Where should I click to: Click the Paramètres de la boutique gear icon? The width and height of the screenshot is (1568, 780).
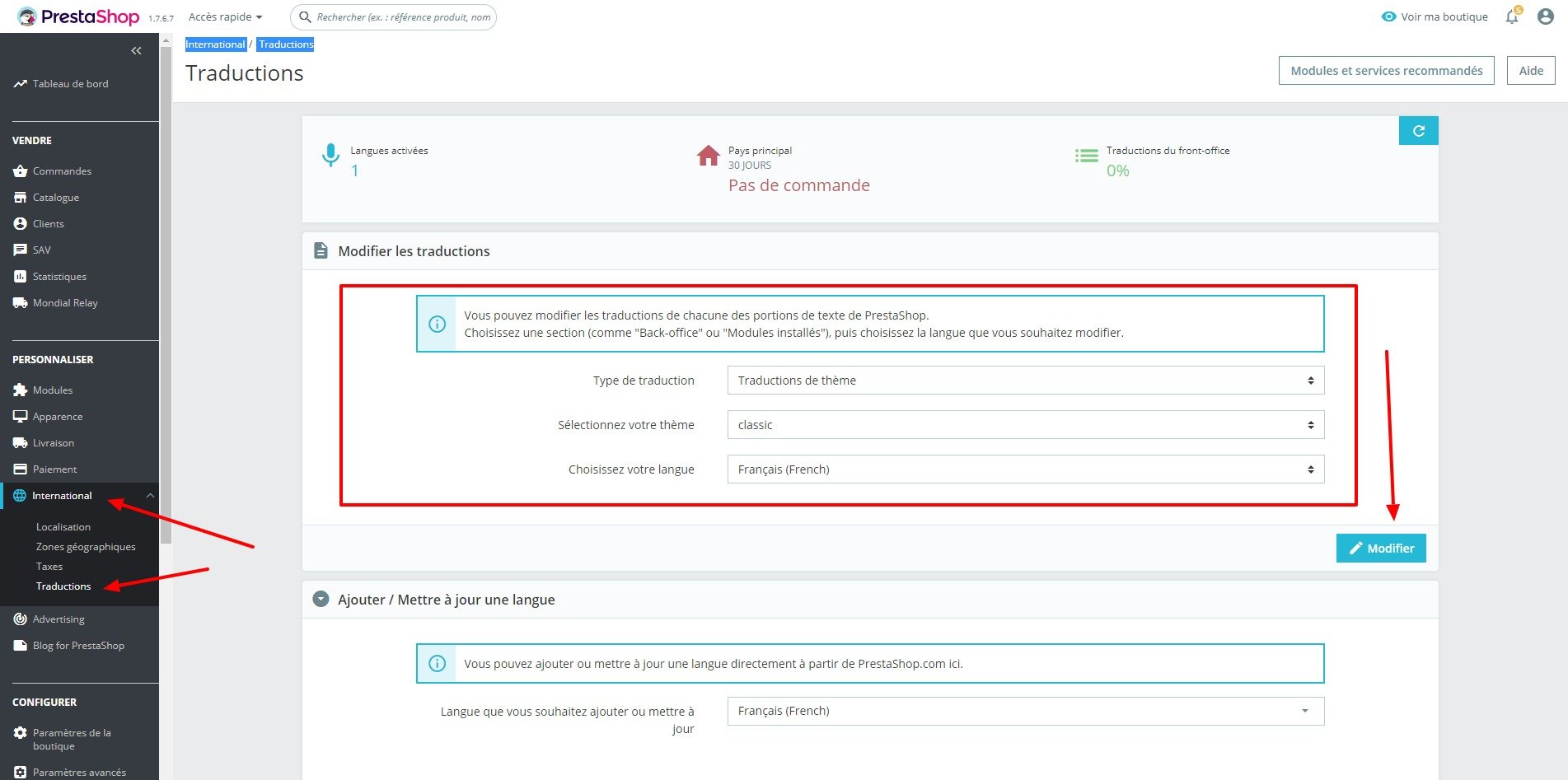[x=21, y=733]
